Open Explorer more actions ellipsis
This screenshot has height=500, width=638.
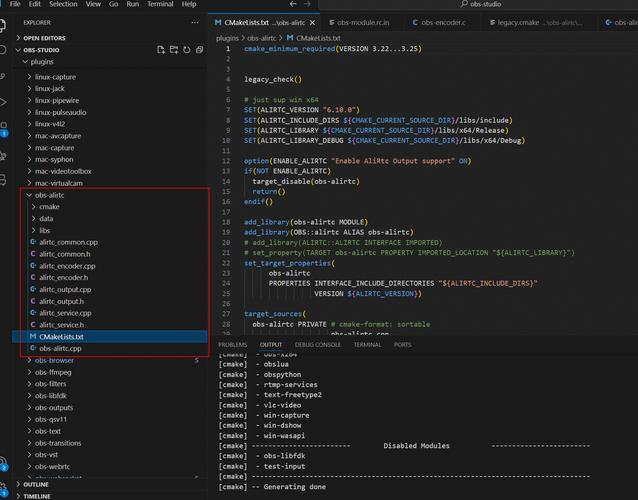pos(195,22)
